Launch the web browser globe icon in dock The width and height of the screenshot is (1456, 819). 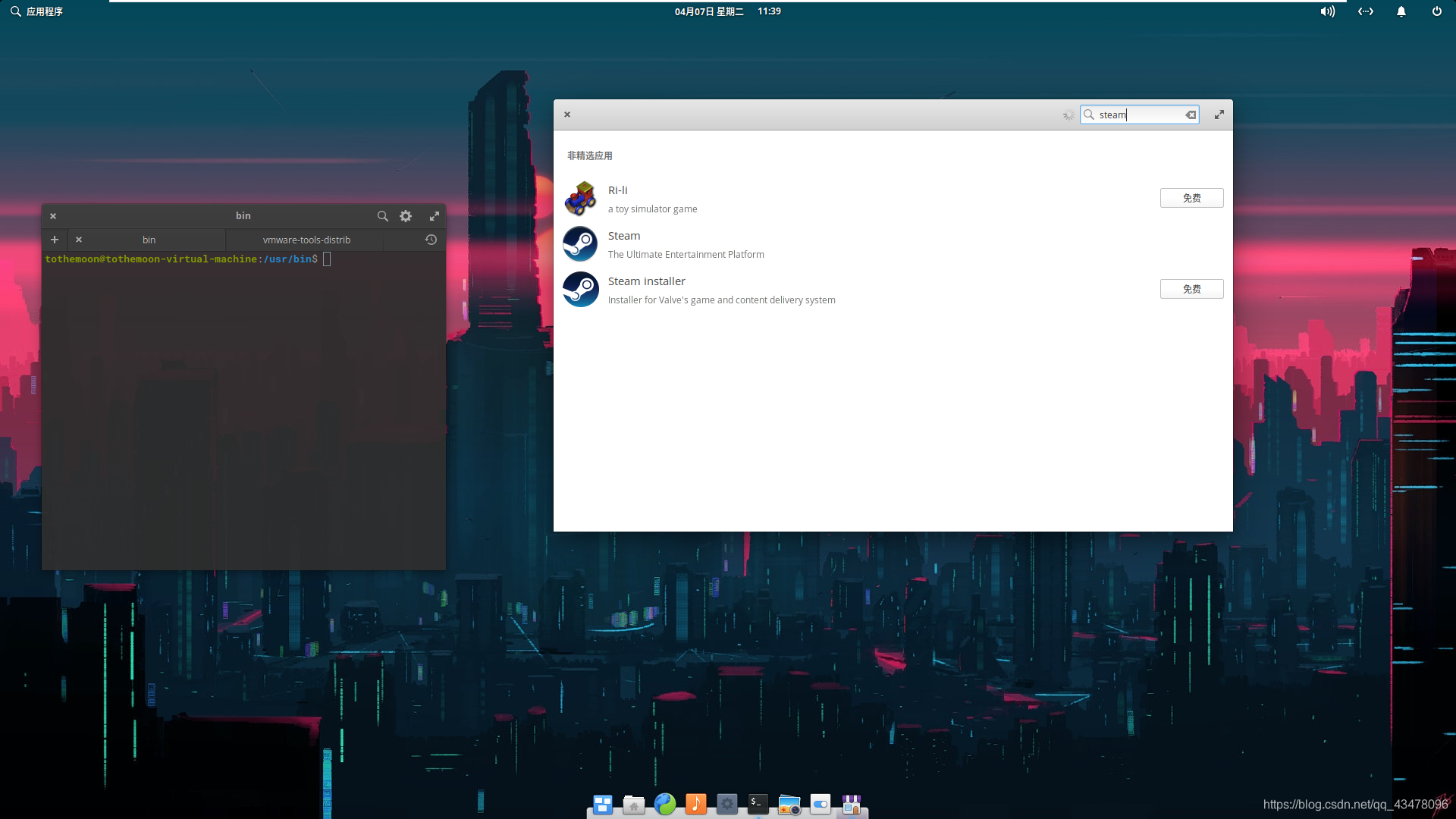click(665, 804)
